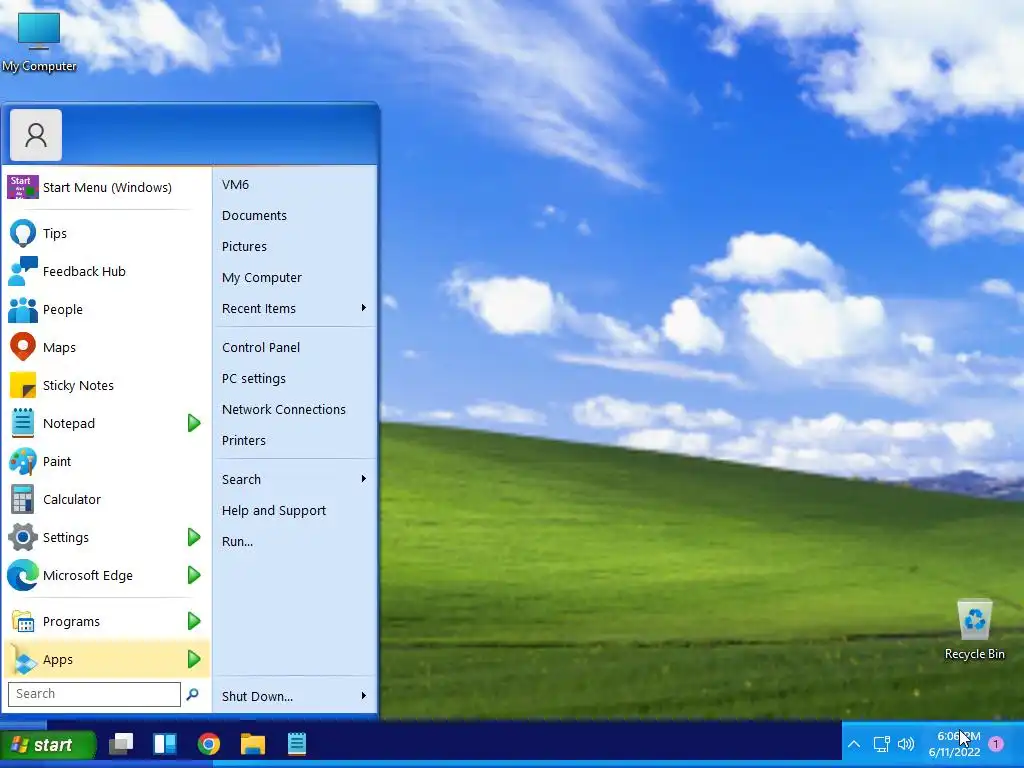The width and height of the screenshot is (1024, 768).
Task: Open Settings gear icon in start menu
Action: point(23,537)
